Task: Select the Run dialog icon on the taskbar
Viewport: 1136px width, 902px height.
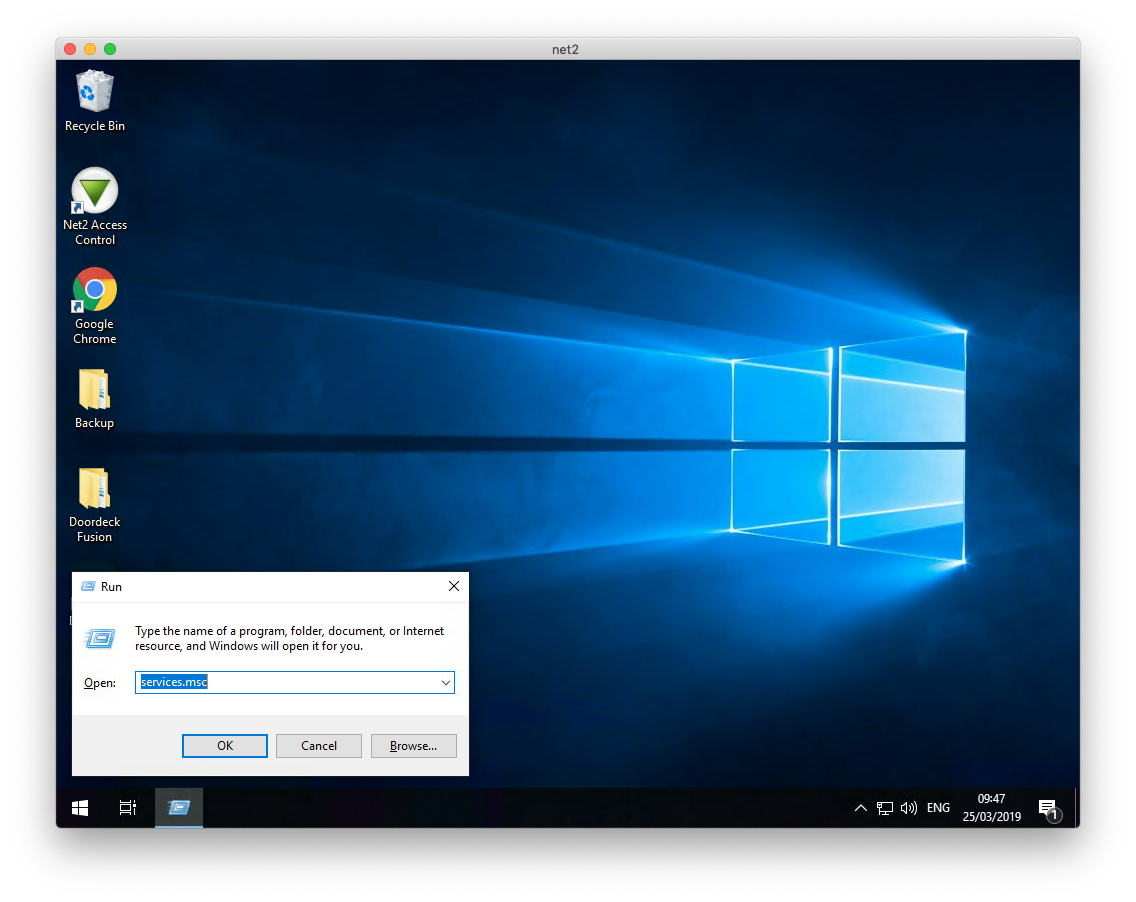Action: point(178,807)
